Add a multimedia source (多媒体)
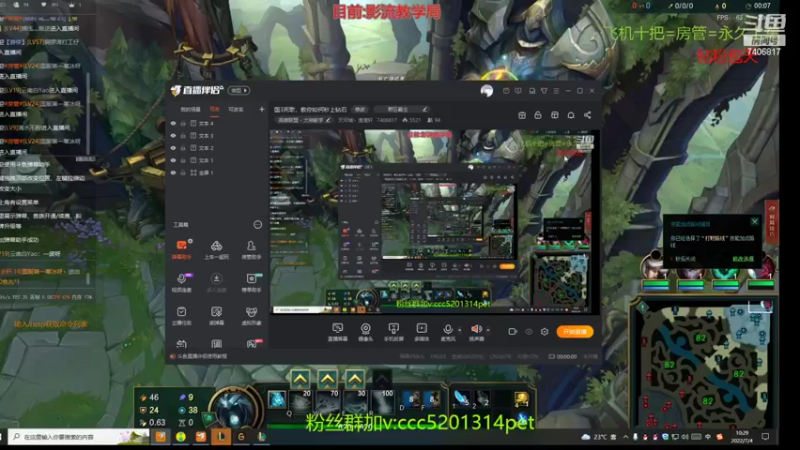Image resolution: width=800 pixels, height=450 pixels. (x=421, y=332)
